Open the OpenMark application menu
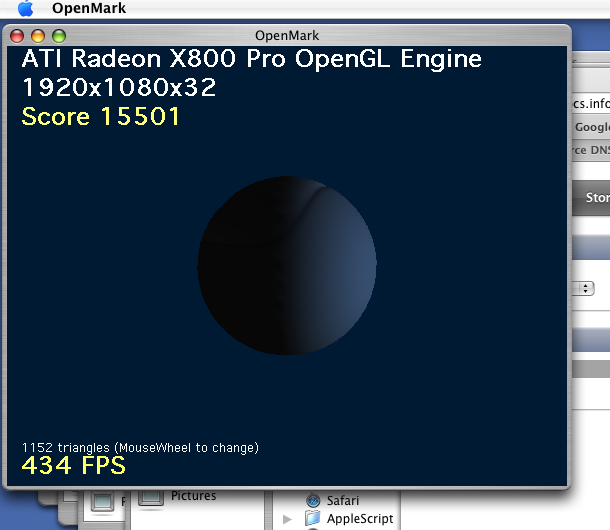The width and height of the screenshot is (610, 530). click(89, 8)
